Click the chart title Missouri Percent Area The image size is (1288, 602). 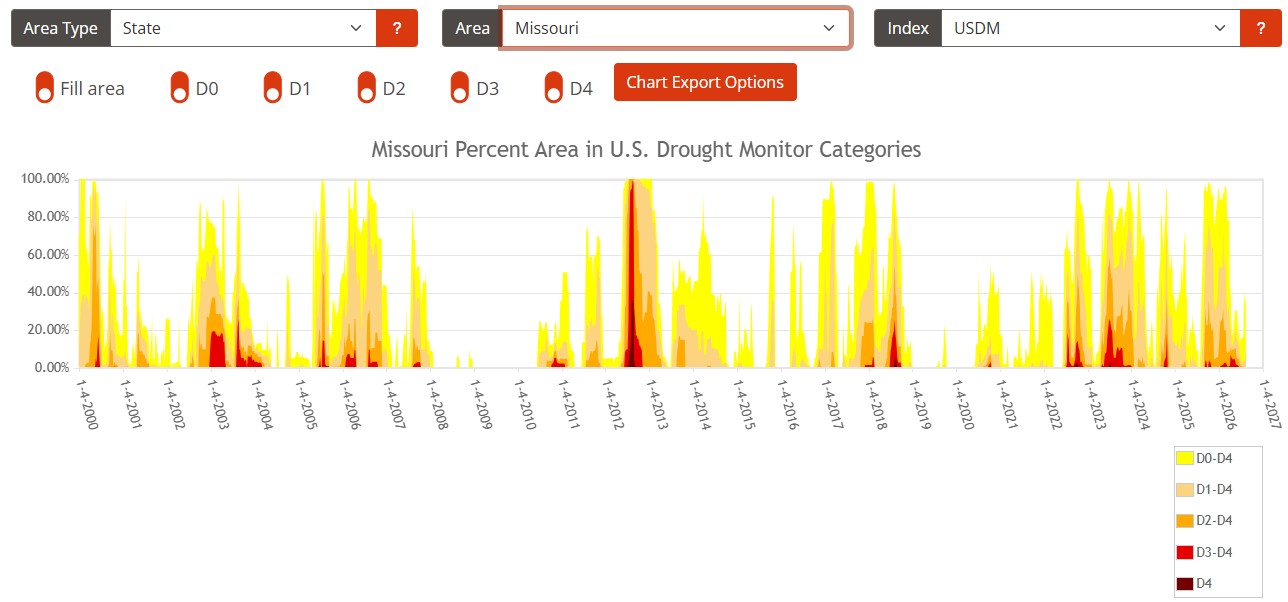click(x=646, y=150)
